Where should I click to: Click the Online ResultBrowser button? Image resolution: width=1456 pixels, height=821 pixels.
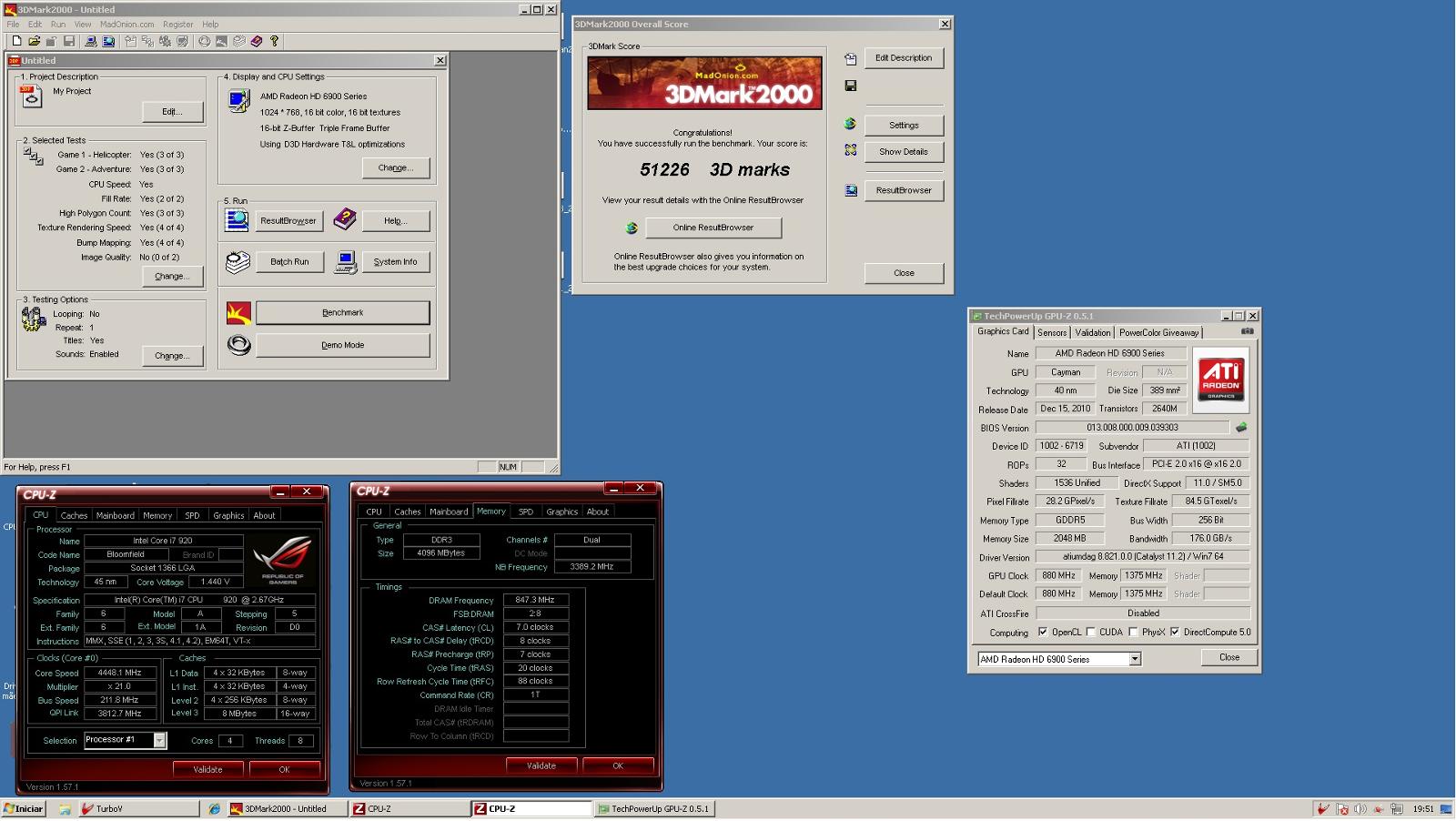713,228
